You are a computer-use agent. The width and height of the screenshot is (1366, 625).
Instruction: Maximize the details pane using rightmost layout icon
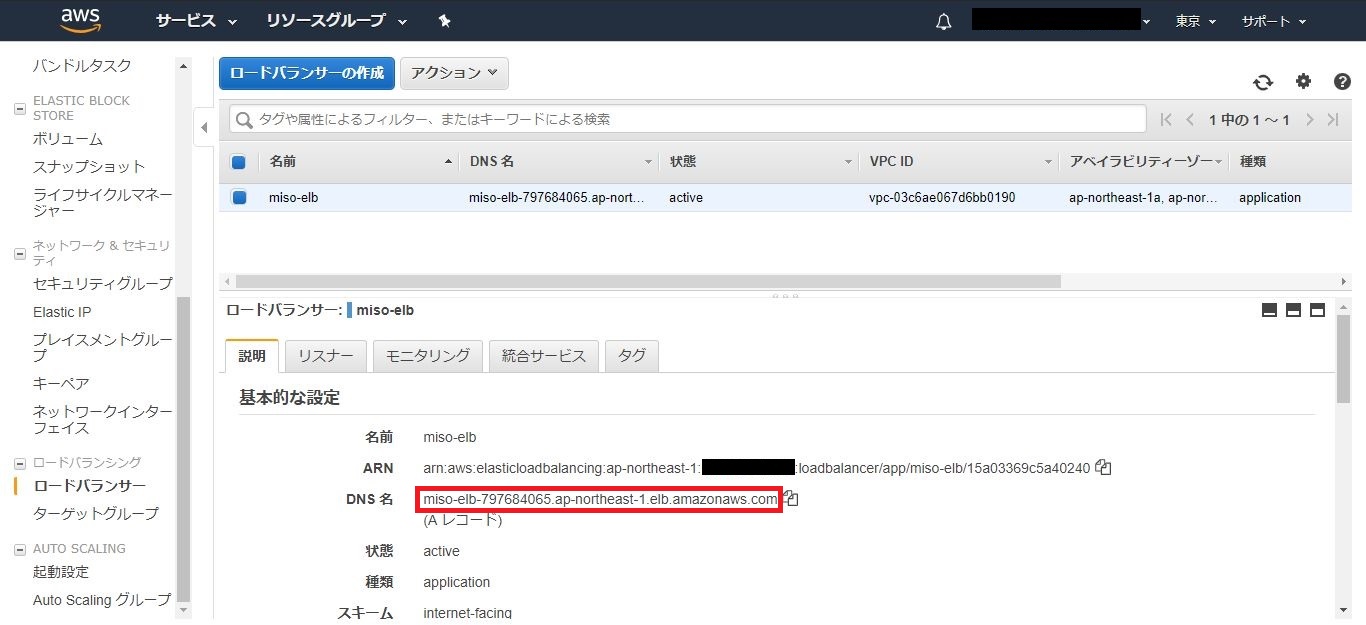pyautogui.click(x=1317, y=310)
